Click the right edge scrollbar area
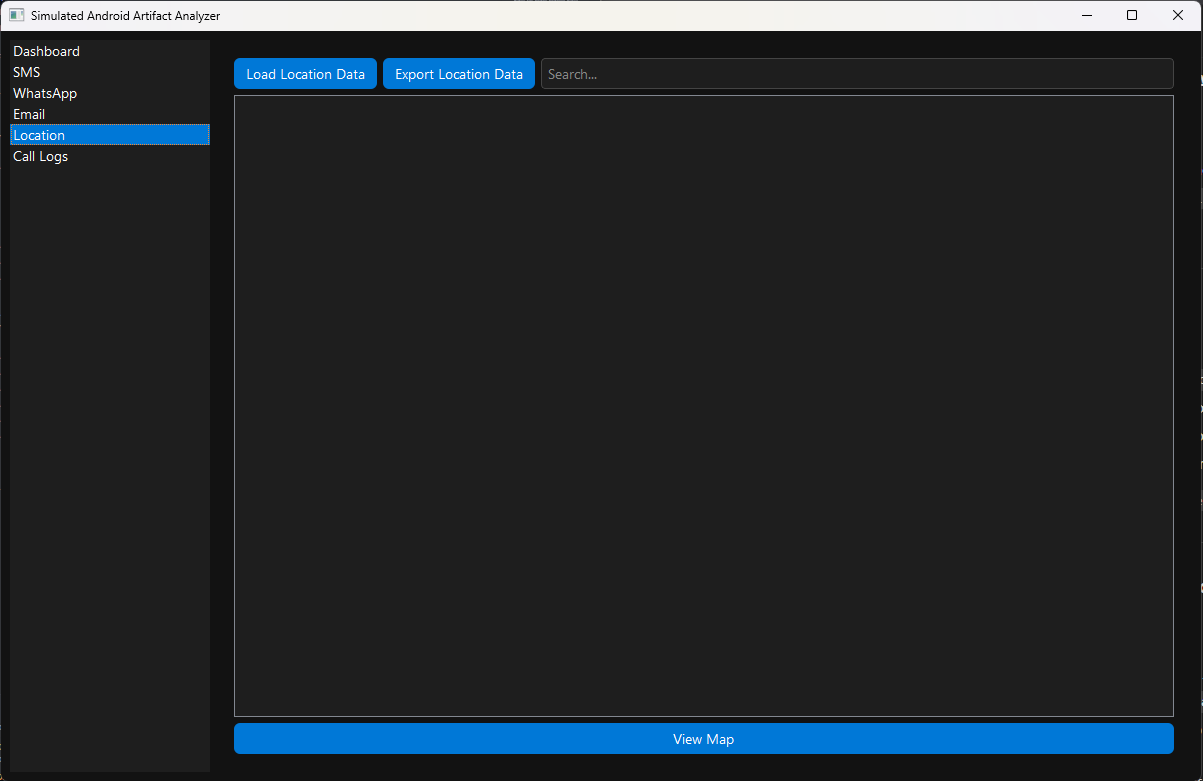Image resolution: width=1203 pixels, height=781 pixels. [x=1196, y=400]
